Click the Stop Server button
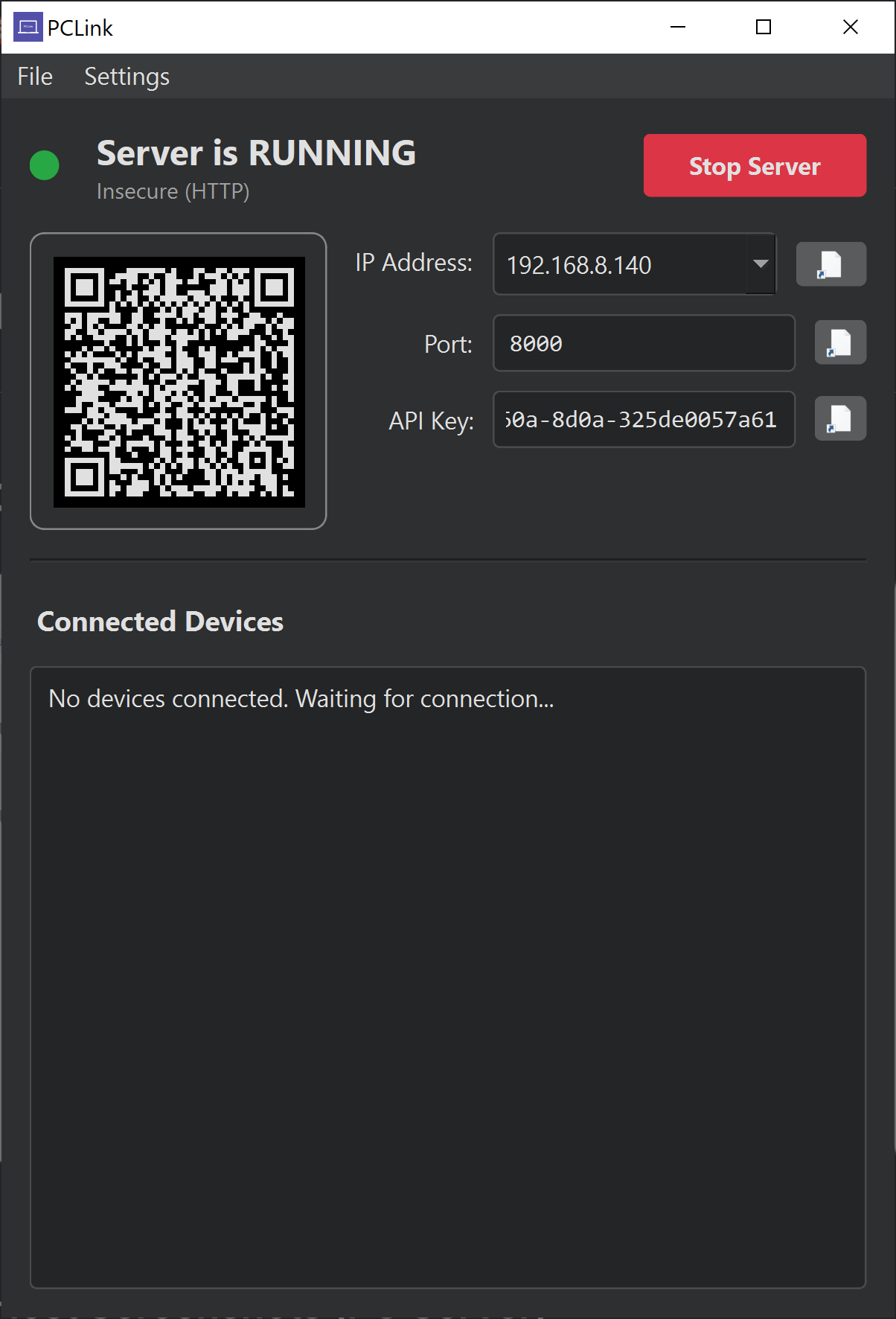896x1319 pixels. tap(755, 165)
